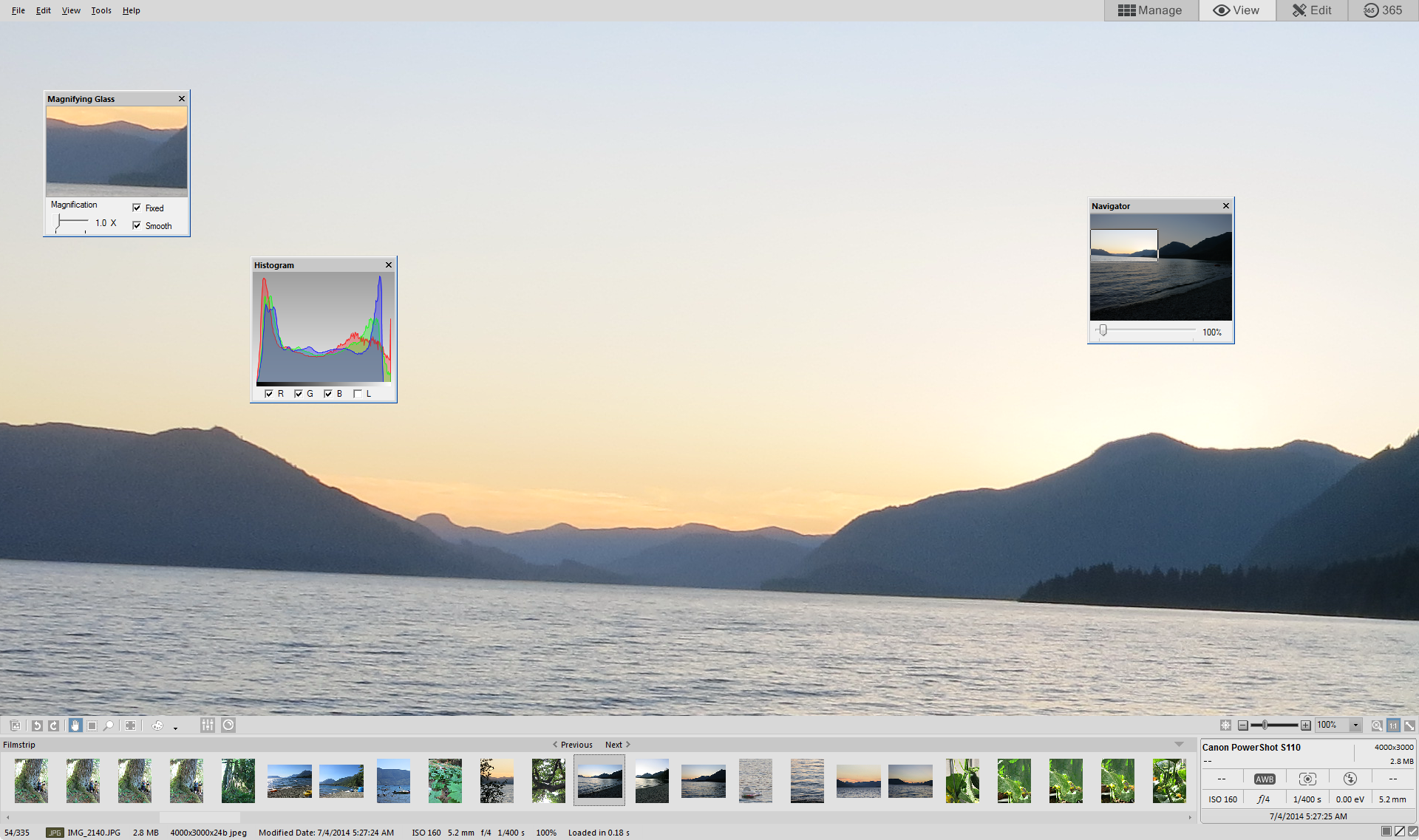Toggle the Smooth checkbox
Viewport: 1419px width, 840px height.
click(x=137, y=225)
